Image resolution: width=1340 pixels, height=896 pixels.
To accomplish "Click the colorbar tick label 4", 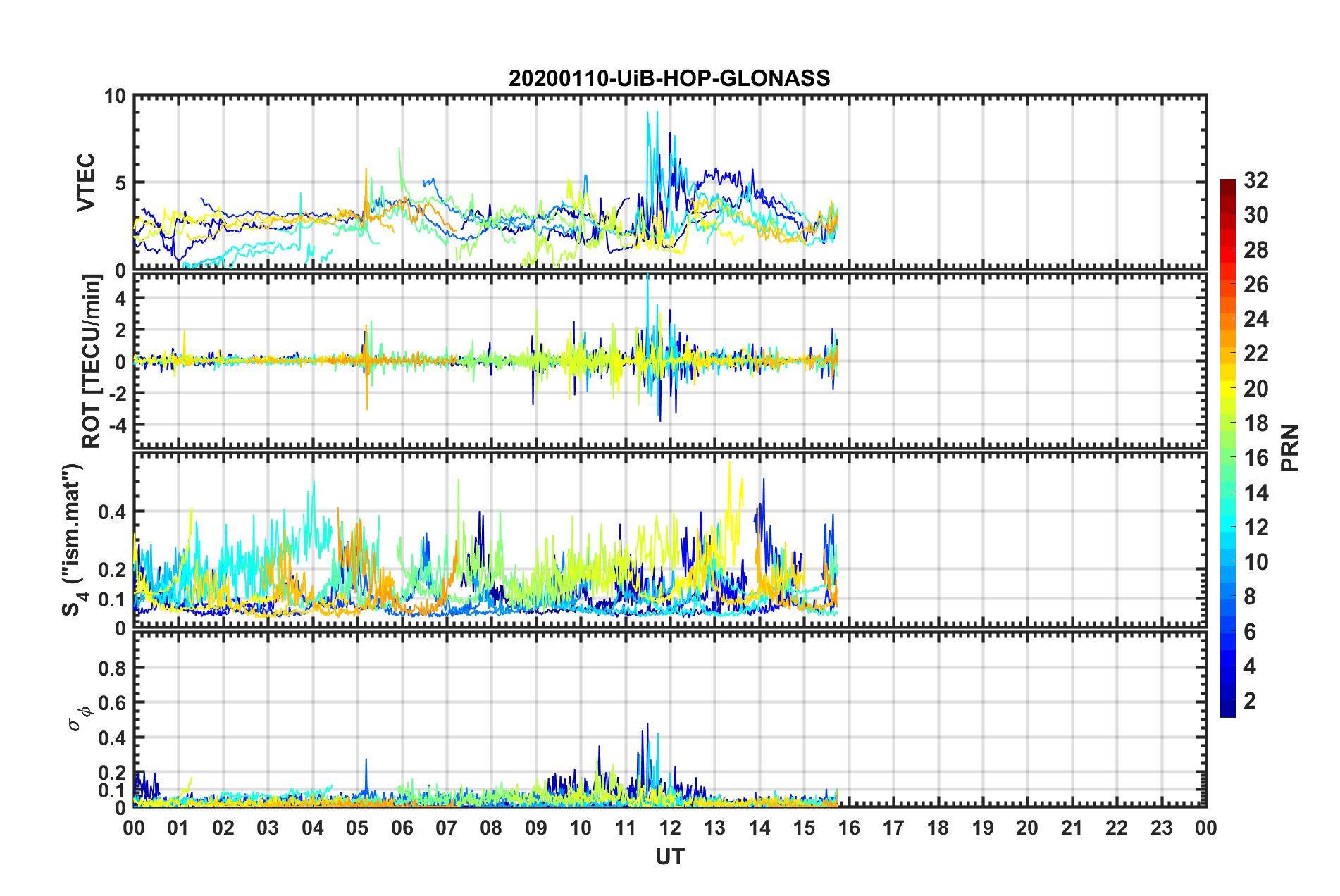I will pos(1250,666).
